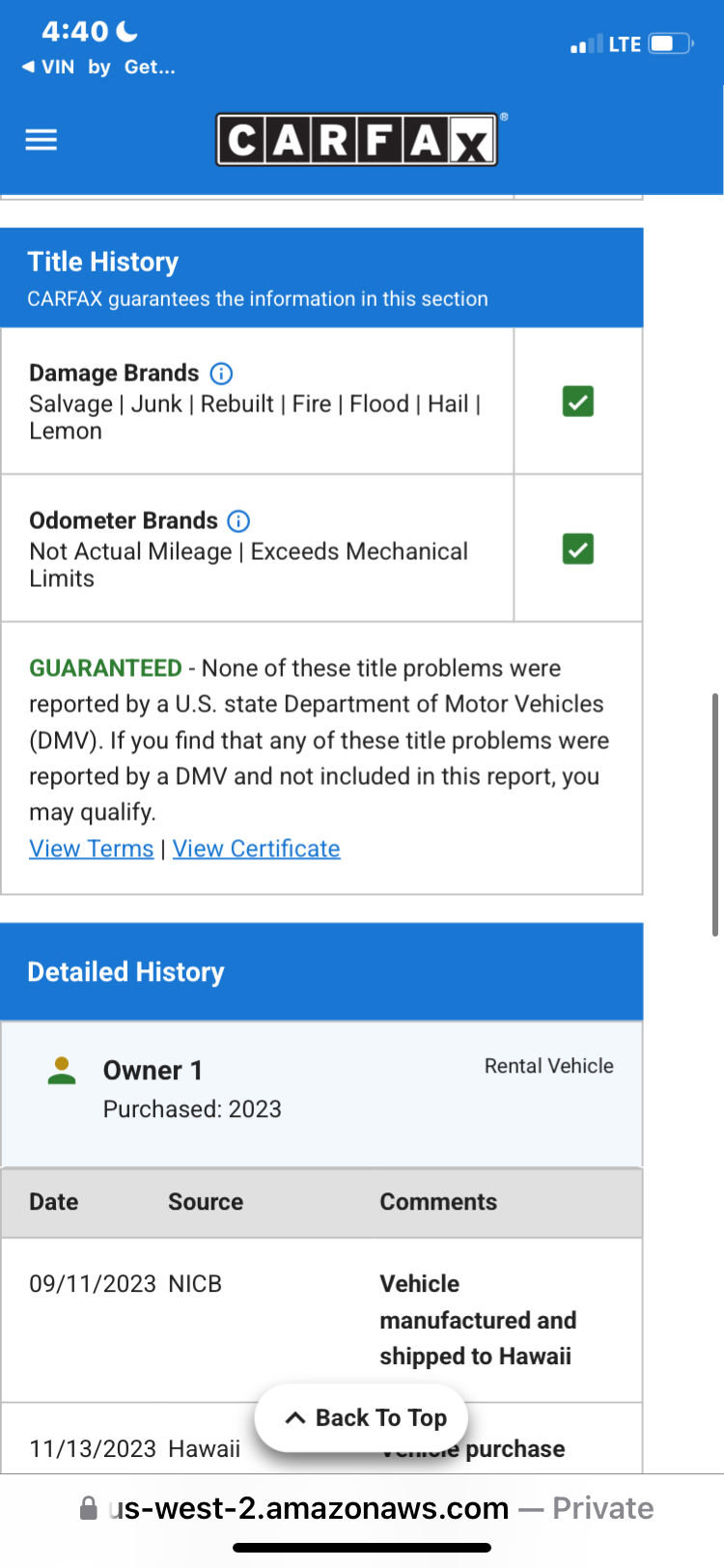The width and height of the screenshot is (724, 1568).
Task: Click the Damage Brands green checkmark
Action: coord(578,401)
